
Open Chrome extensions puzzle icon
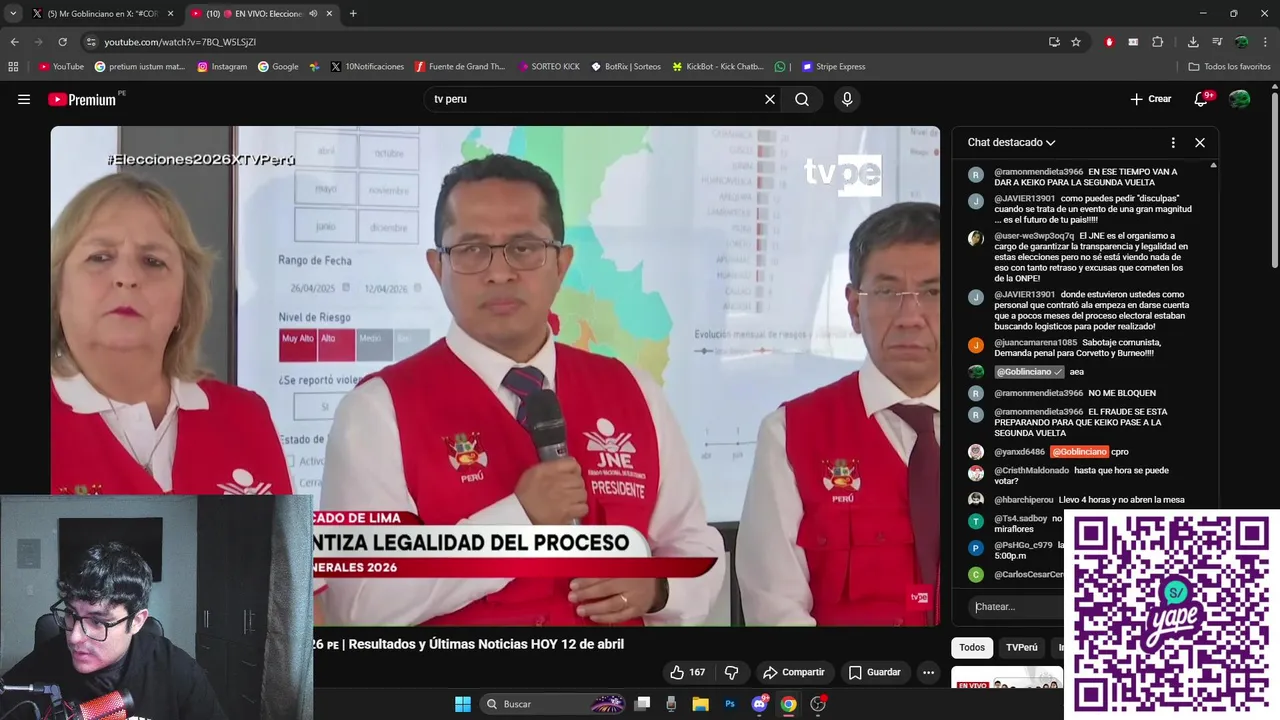click(1157, 42)
